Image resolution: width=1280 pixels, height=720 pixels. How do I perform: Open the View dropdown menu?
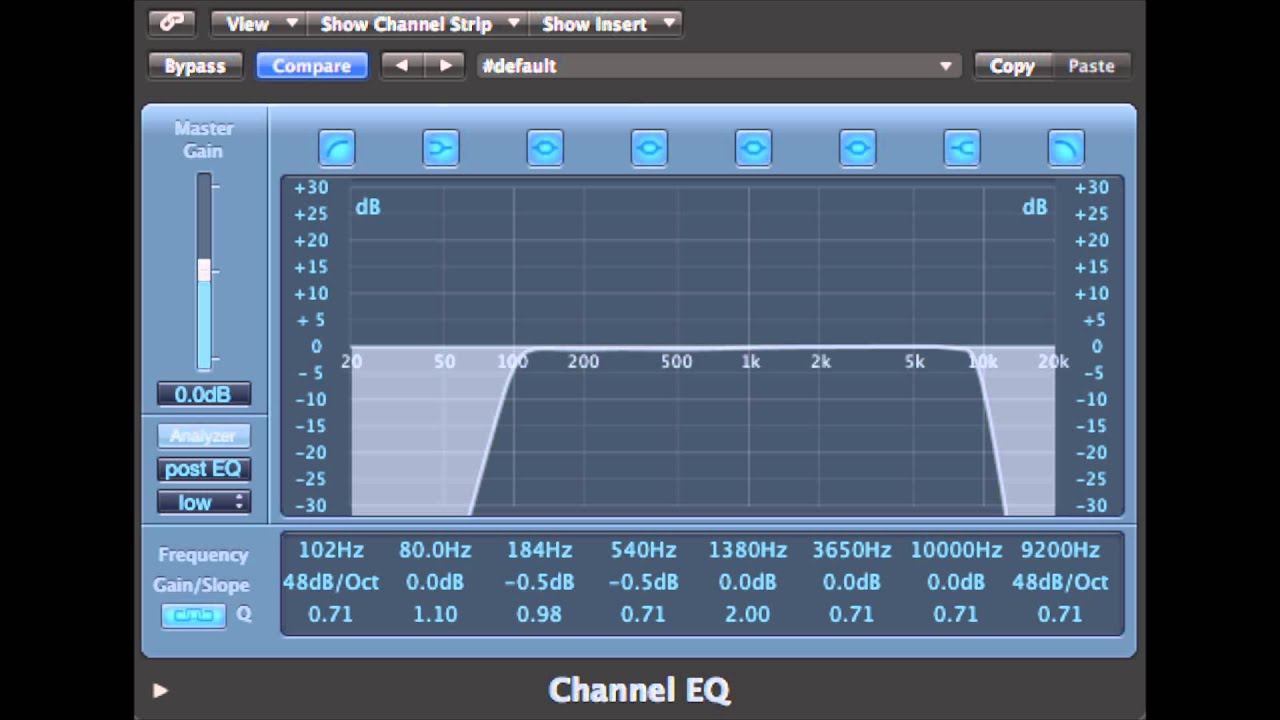coord(260,23)
